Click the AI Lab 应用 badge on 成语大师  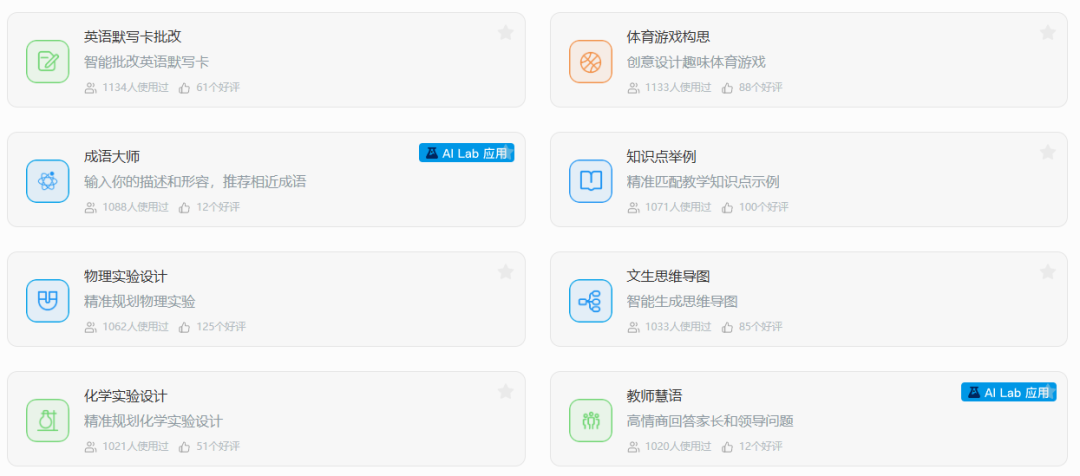(466, 153)
